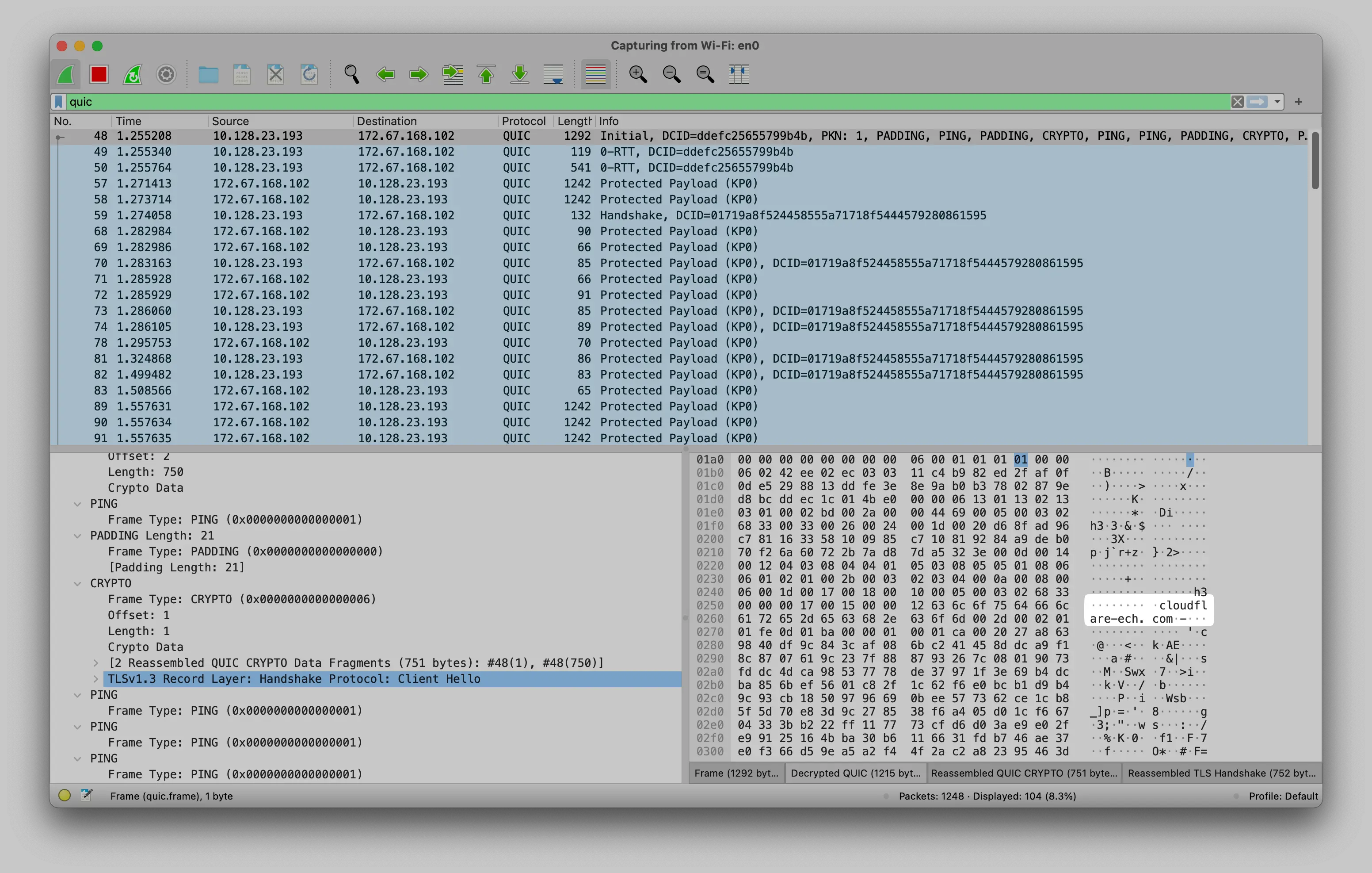Click the quic display filter field
1372x873 pixels.
coord(627,102)
